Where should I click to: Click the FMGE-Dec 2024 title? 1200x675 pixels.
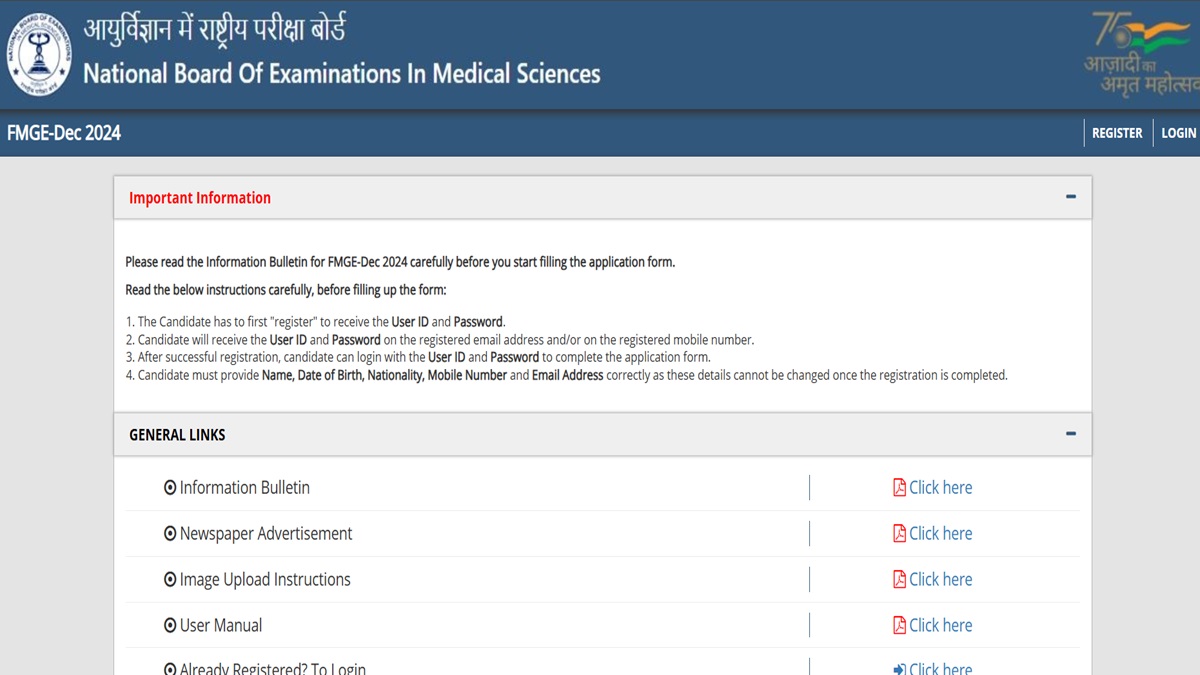click(64, 133)
